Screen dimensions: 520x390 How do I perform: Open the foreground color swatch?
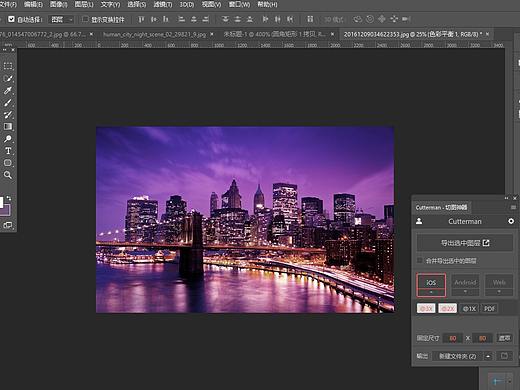coord(1,202)
